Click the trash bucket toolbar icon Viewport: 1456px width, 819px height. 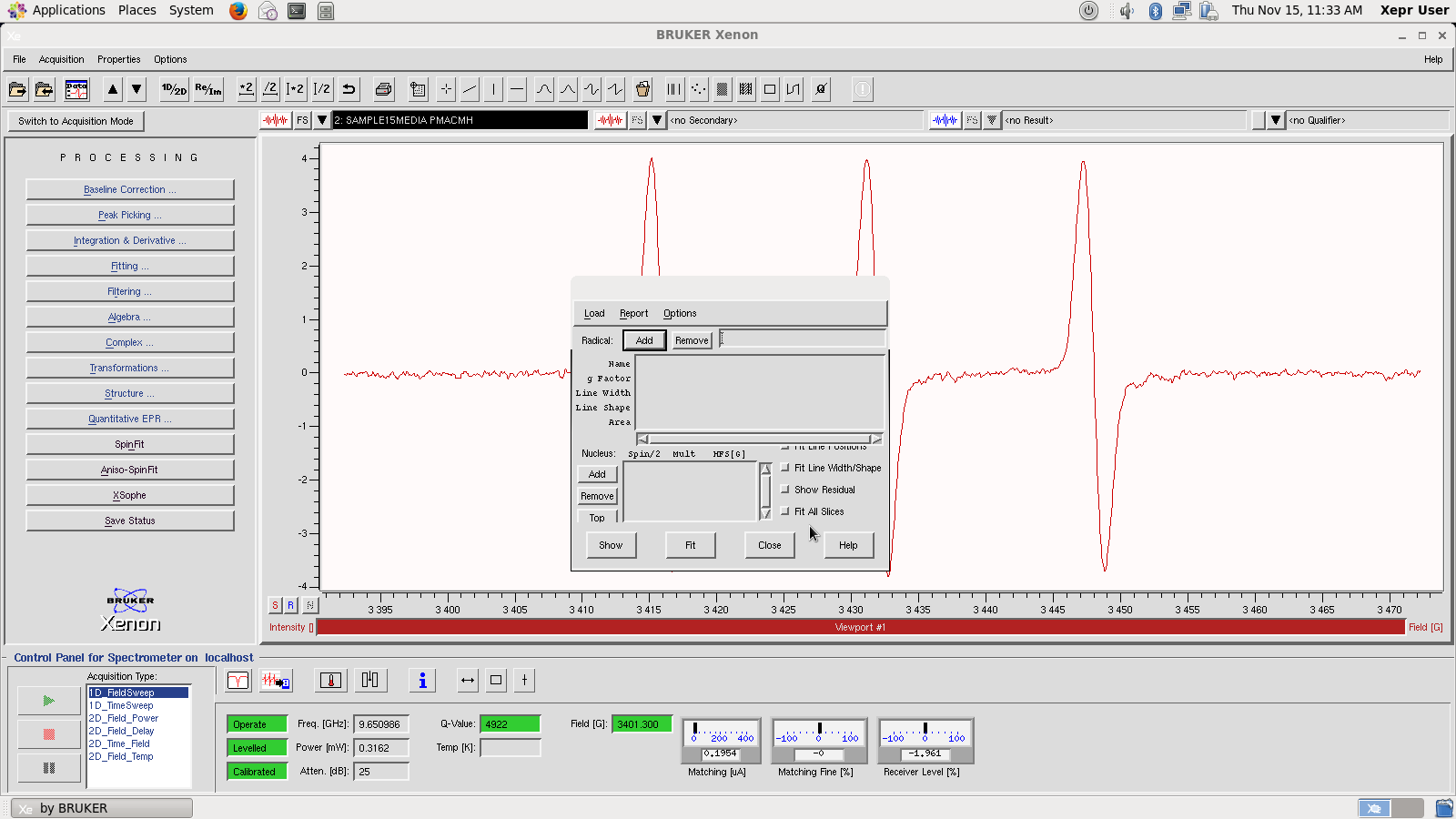pyautogui.click(x=642, y=89)
